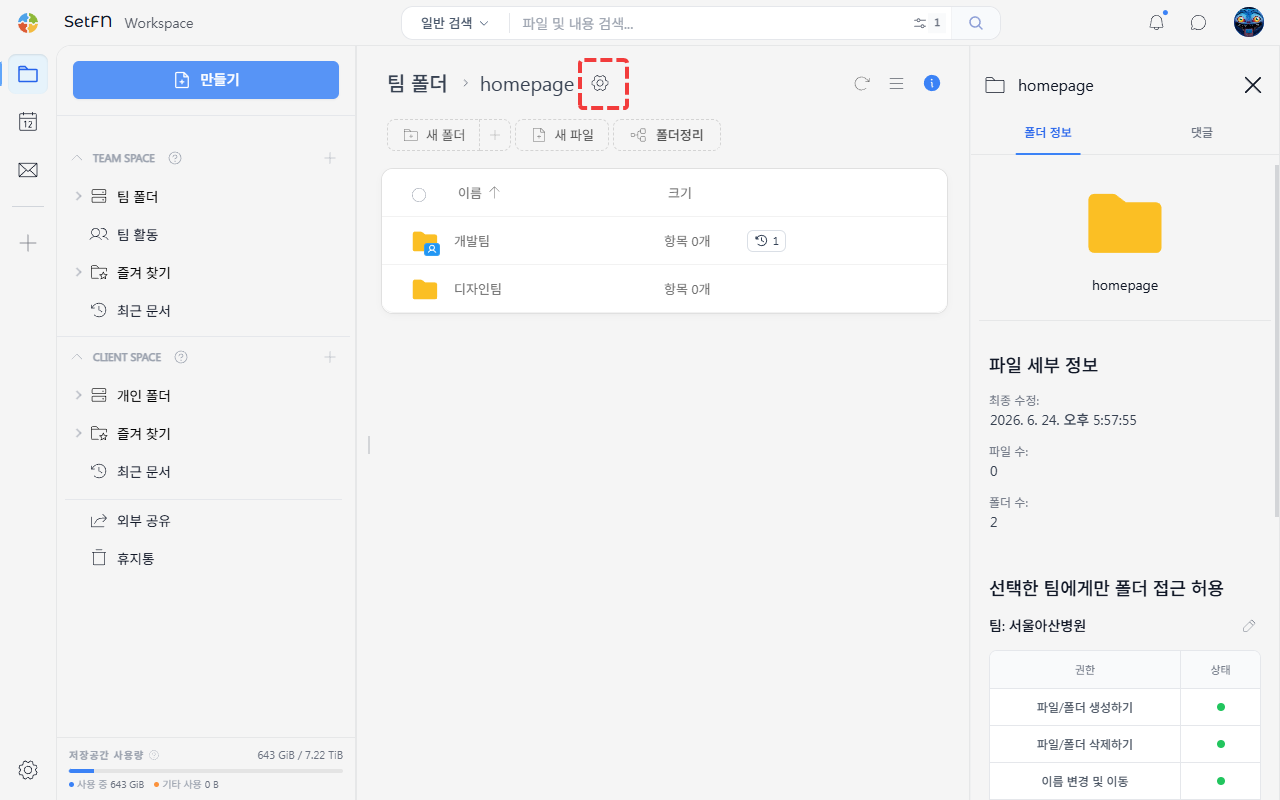This screenshot has width=1280, height=800.
Task: Open the mail icon in left rail
Action: pos(28,170)
